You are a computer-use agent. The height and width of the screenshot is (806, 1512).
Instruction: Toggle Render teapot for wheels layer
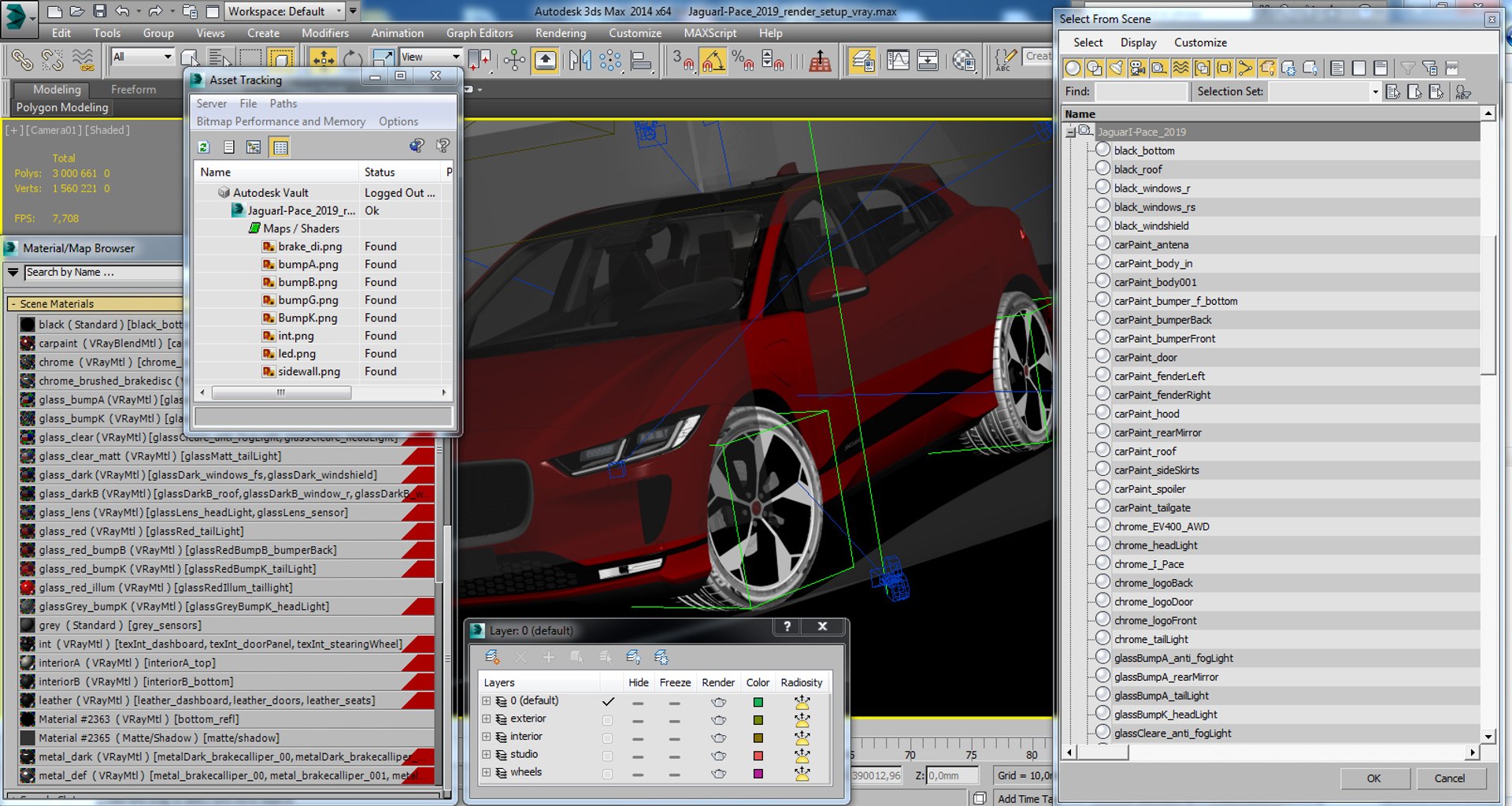point(718,774)
